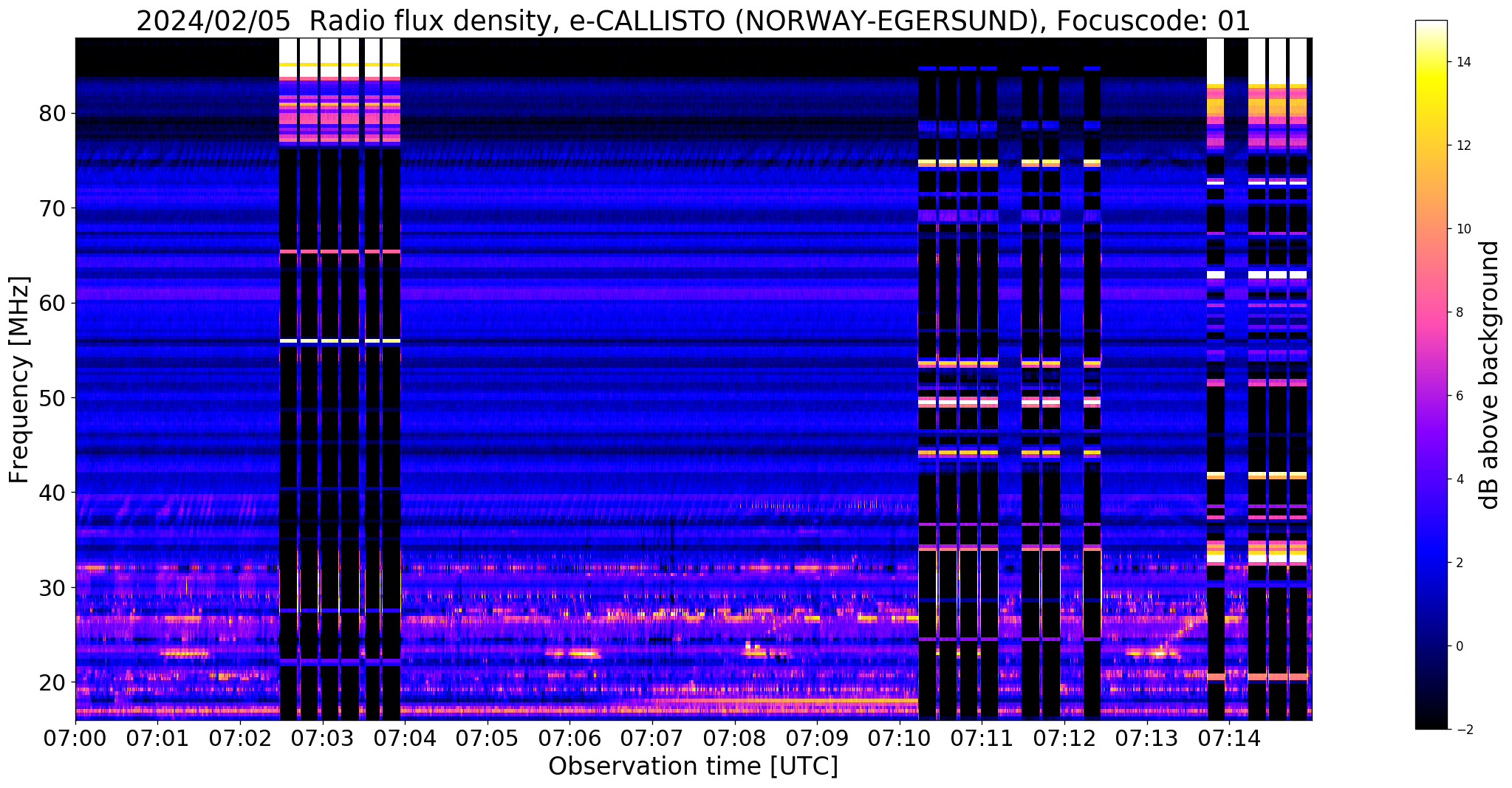Click the 07:03 time tick label

point(322,738)
